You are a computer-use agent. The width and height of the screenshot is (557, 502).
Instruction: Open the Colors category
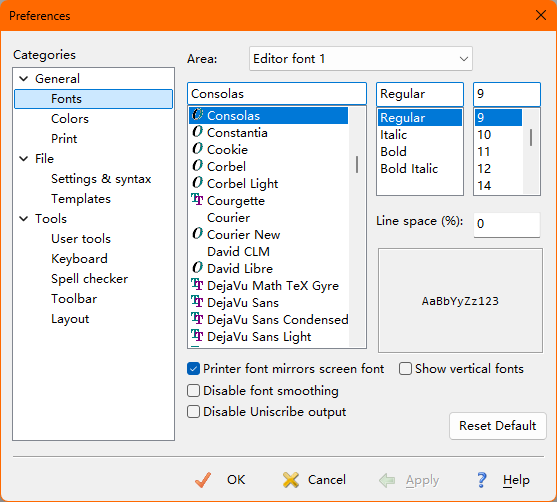pos(70,119)
